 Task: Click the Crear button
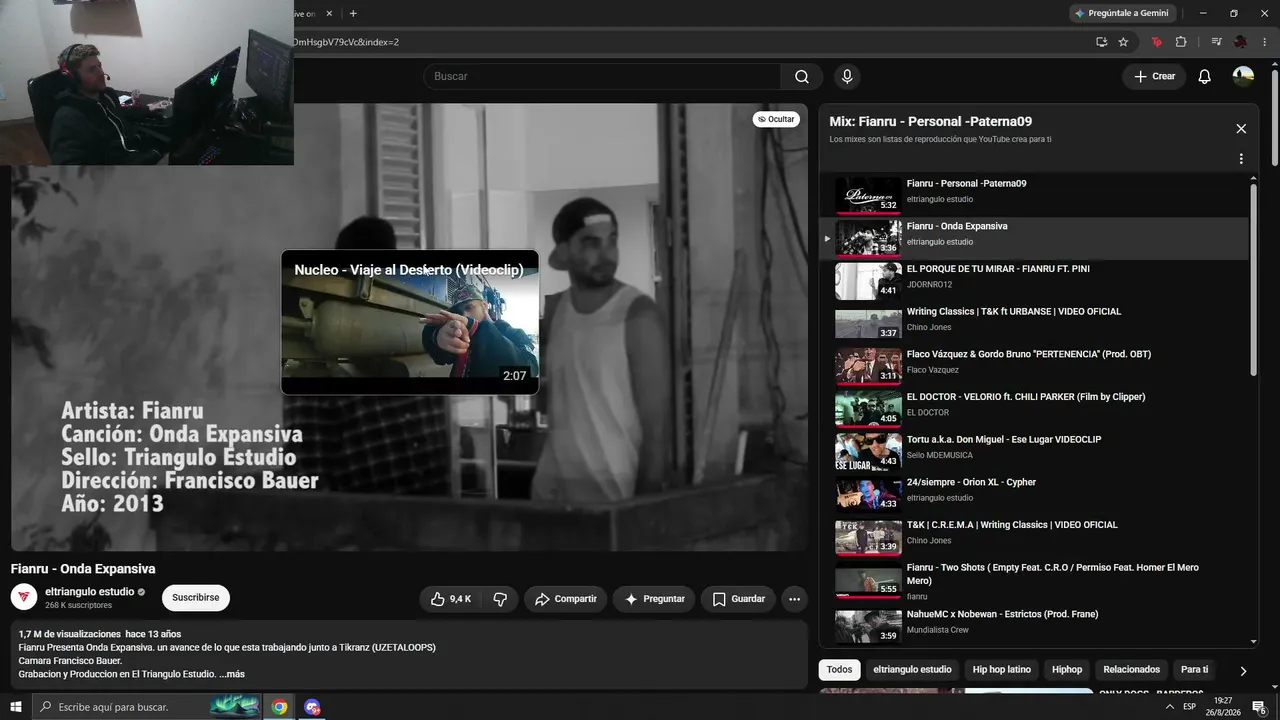(x=1154, y=77)
